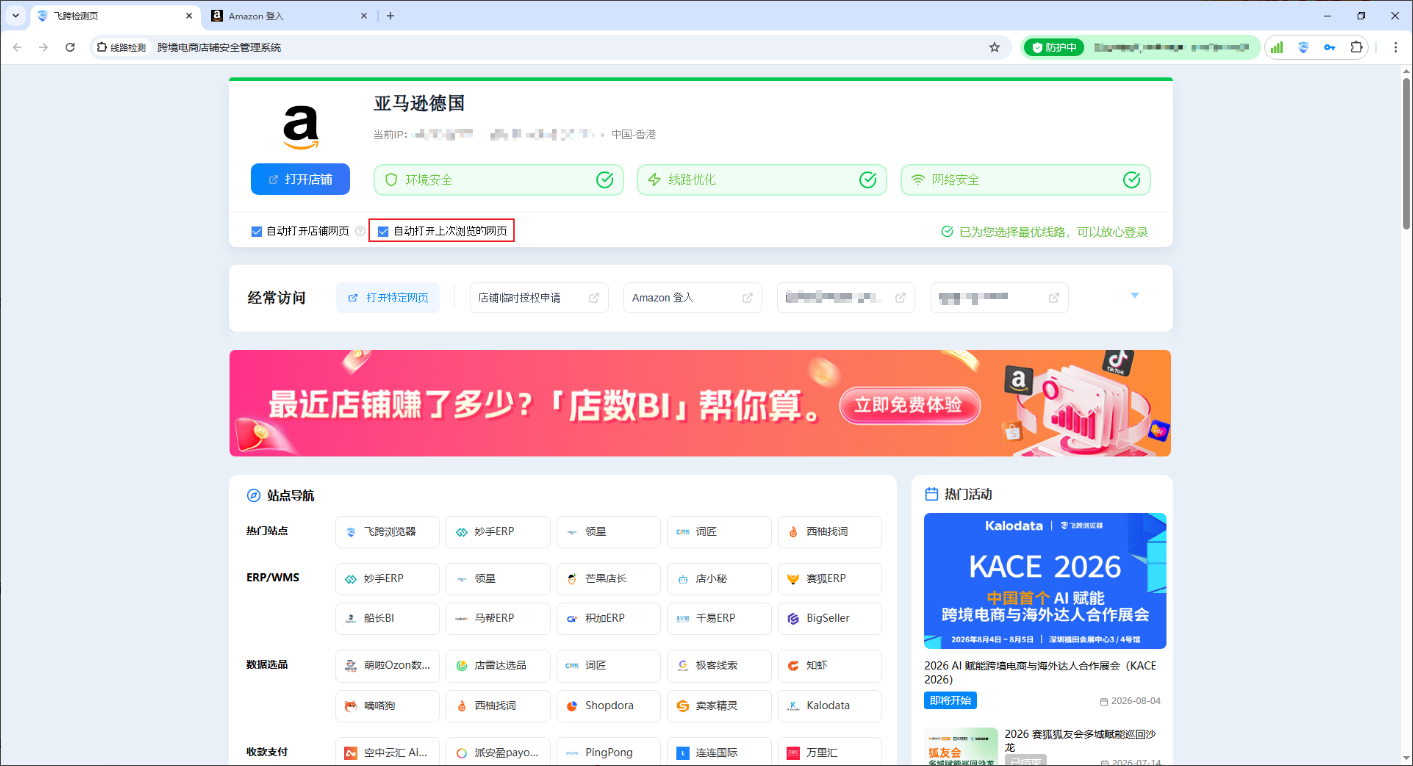The width and height of the screenshot is (1413, 766).
Task: Click the key icon in the toolbar
Action: point(1330,47)
